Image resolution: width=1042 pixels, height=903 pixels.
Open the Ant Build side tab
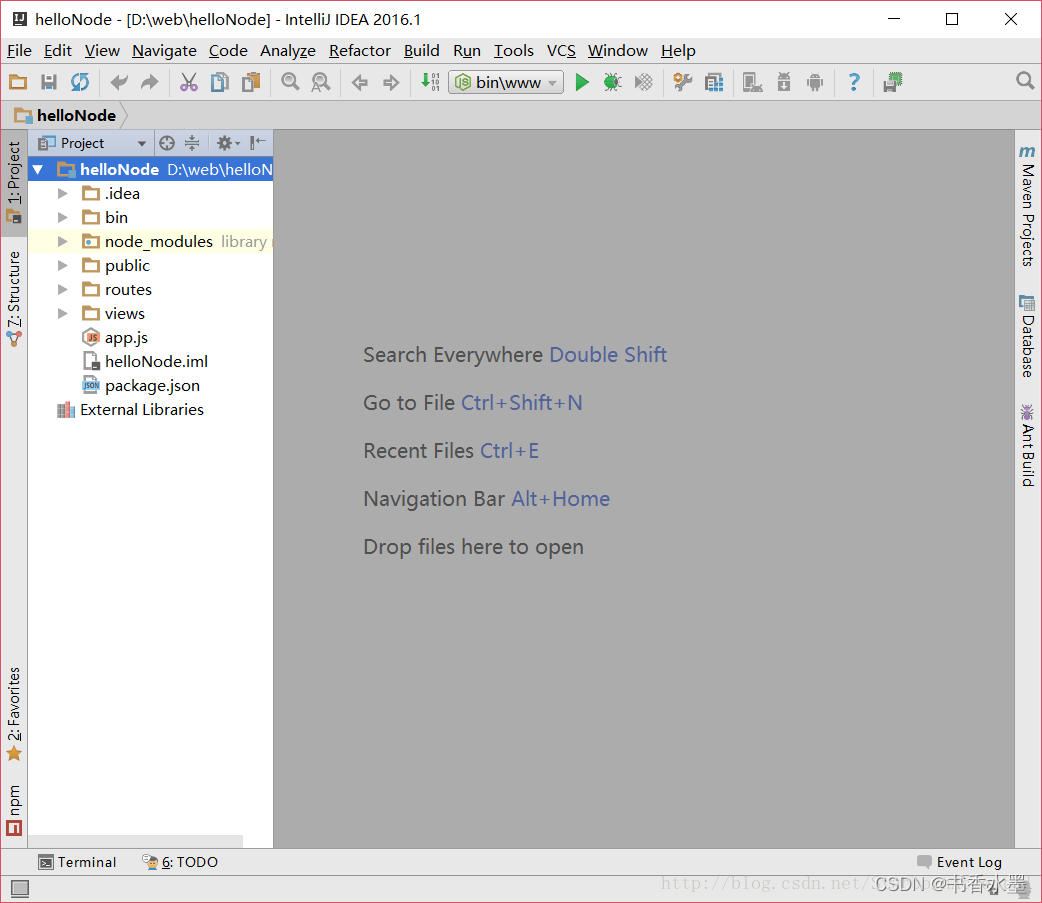click(1027, 446)
